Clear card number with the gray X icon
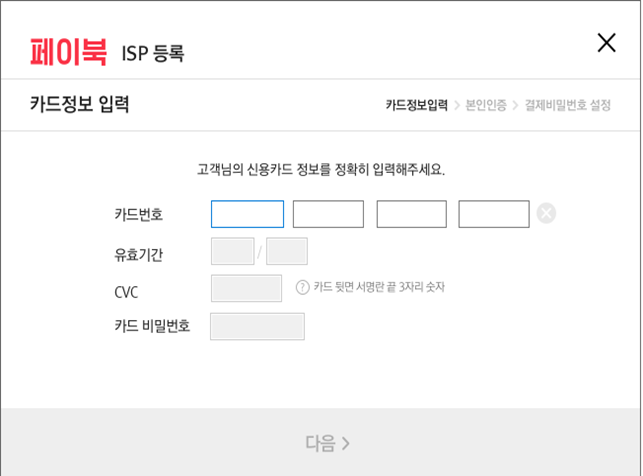 point(546,213)
